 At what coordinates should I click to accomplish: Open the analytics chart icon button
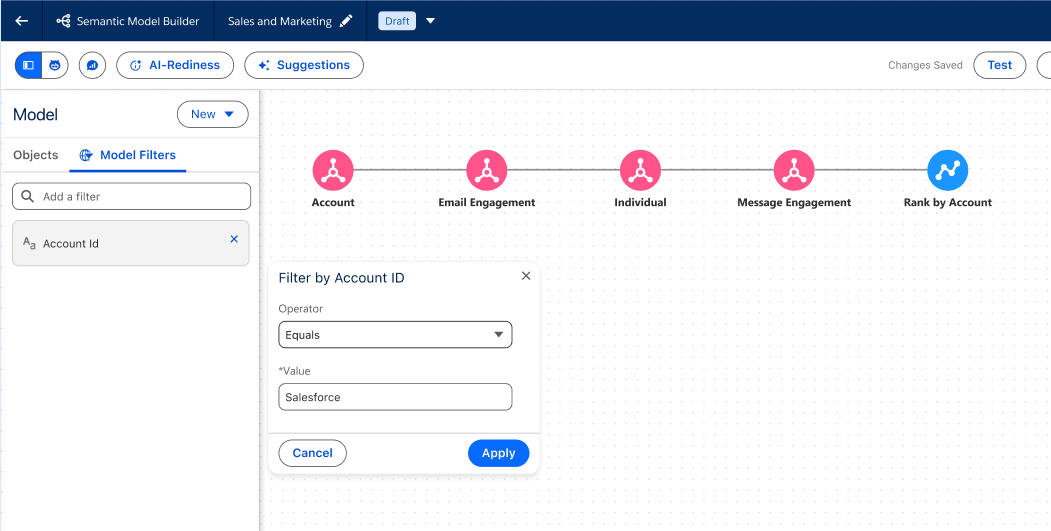point(93,65)
